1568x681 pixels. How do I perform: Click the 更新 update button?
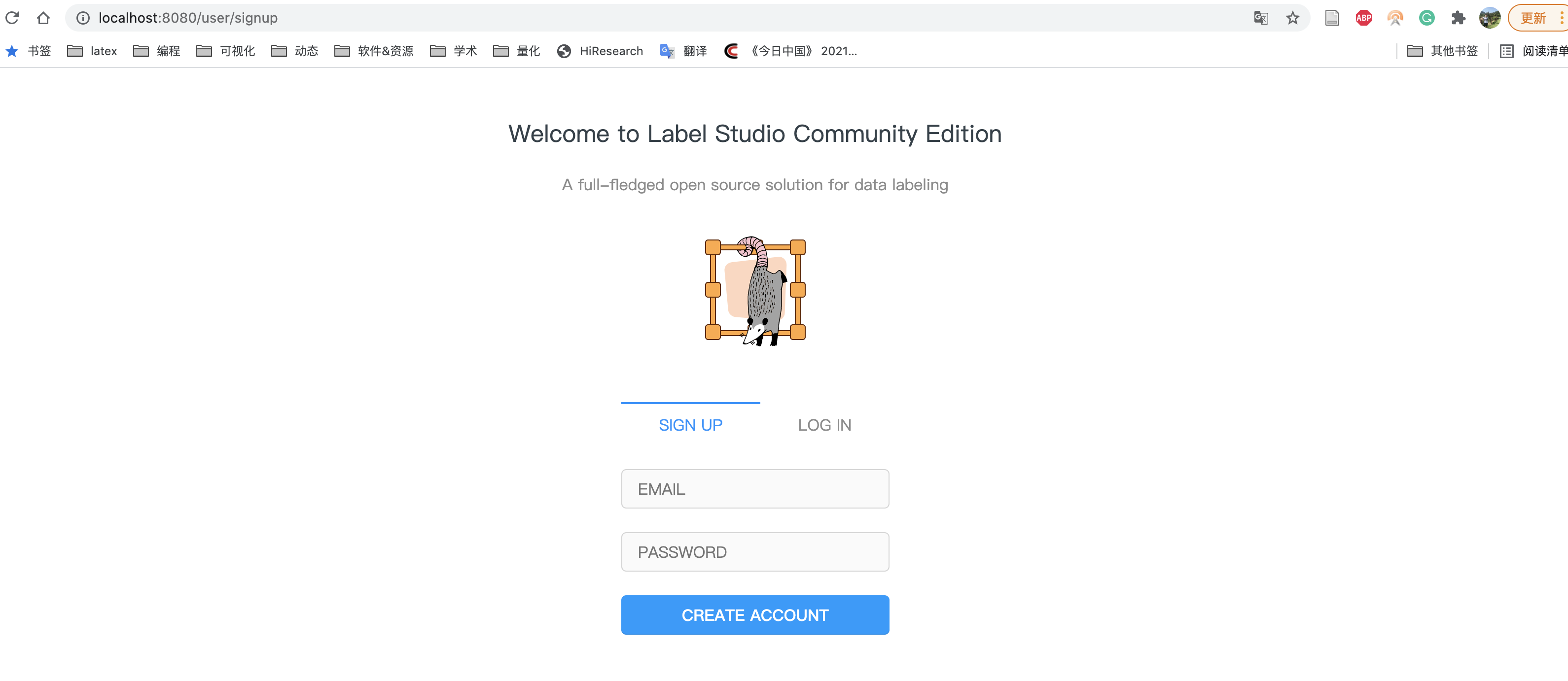[1533, 18]
